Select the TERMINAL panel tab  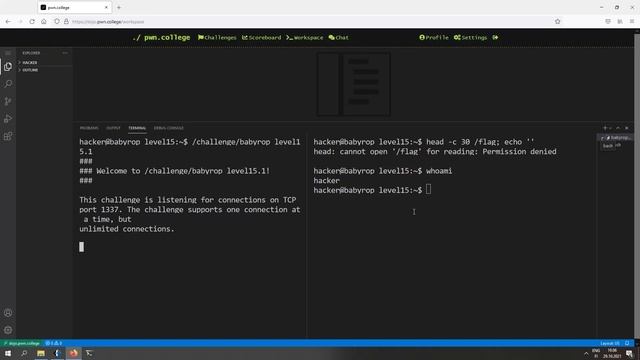[x=137, y=128]
